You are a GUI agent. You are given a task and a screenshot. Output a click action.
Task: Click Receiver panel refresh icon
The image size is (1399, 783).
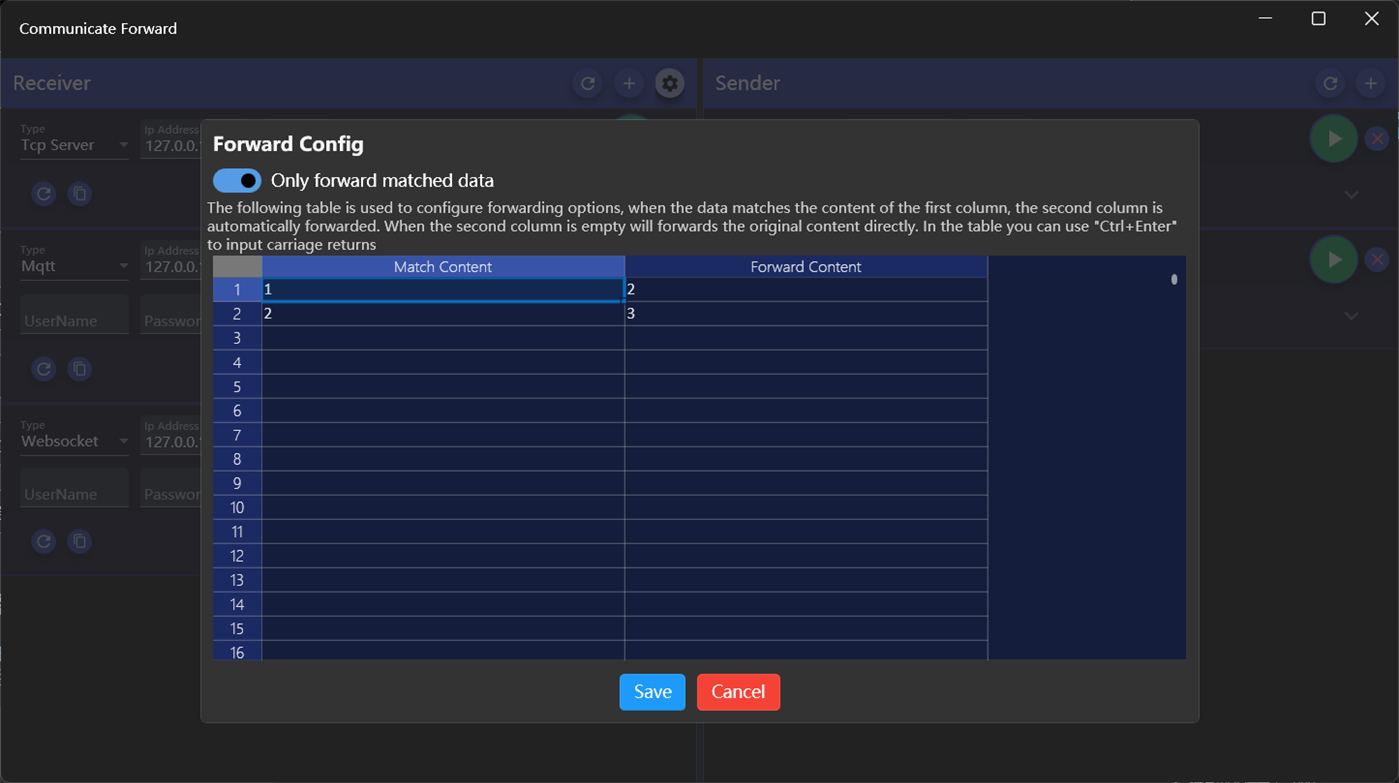click(588, 84)
